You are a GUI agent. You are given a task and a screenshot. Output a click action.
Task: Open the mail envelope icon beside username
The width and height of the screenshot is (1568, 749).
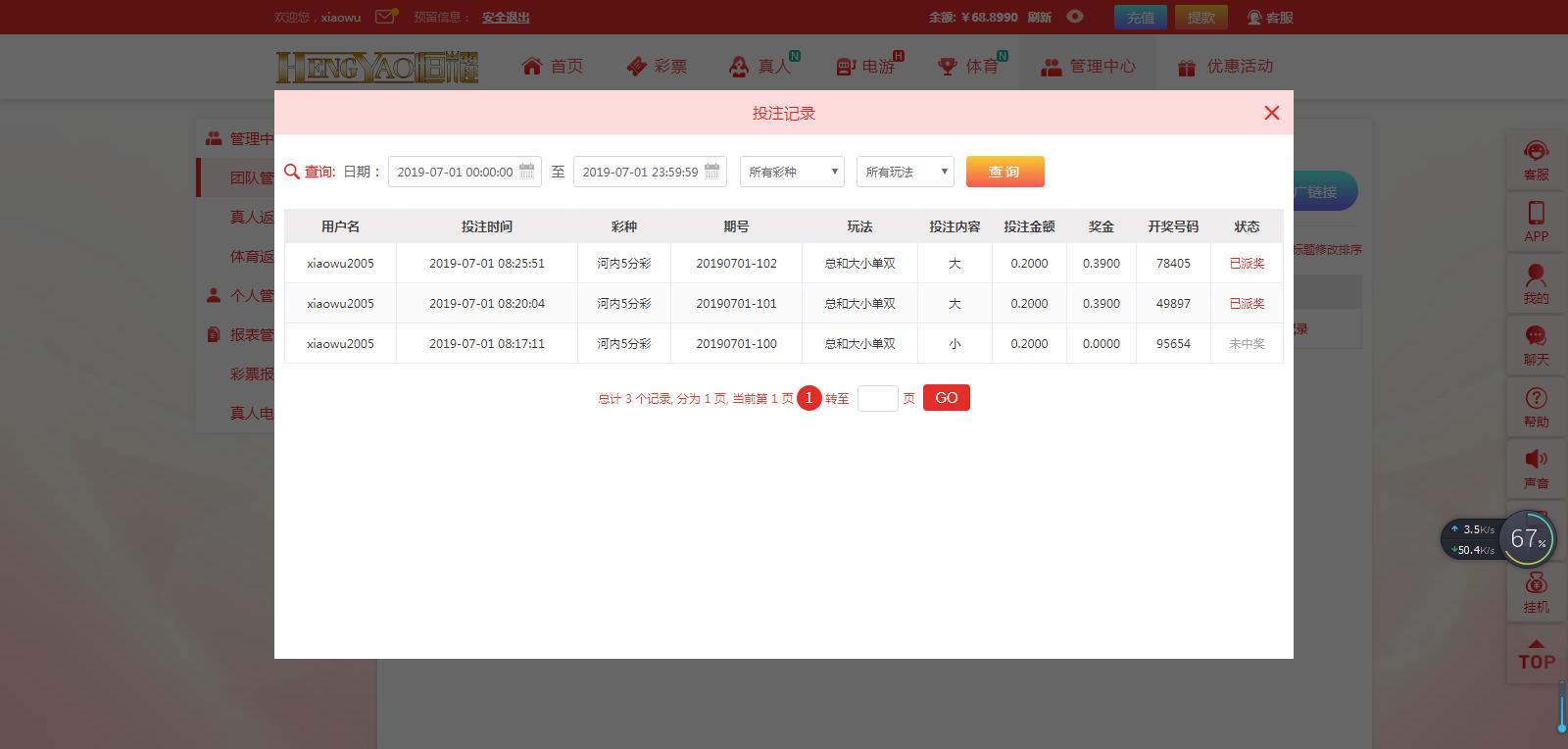(386, 16)
